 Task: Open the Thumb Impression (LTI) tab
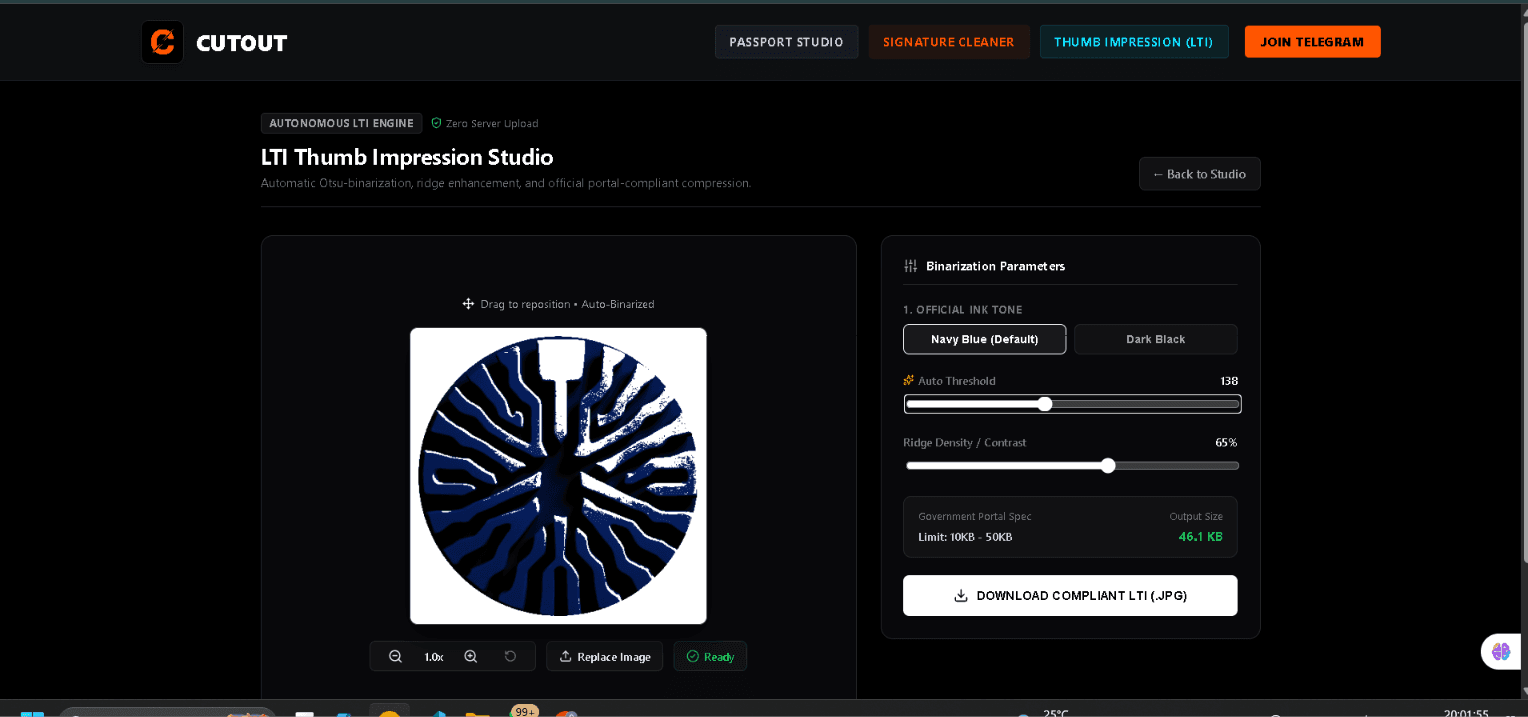1134,42
